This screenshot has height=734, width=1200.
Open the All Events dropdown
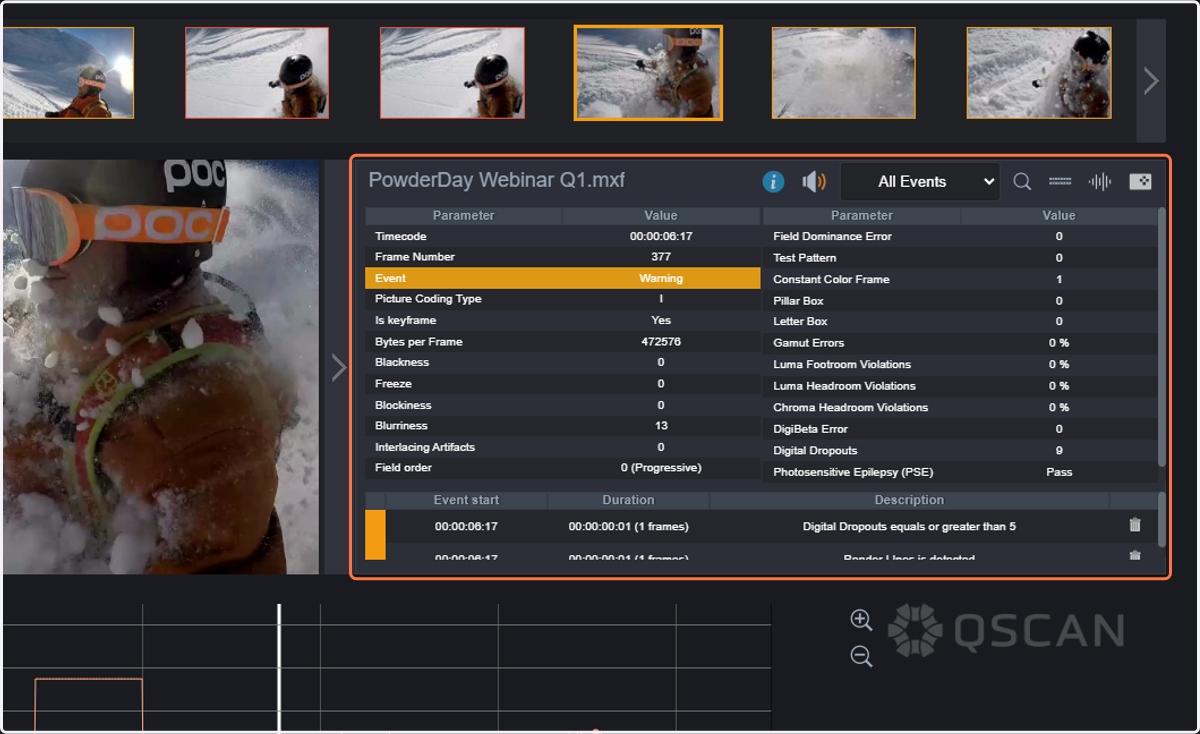[920, 181]
